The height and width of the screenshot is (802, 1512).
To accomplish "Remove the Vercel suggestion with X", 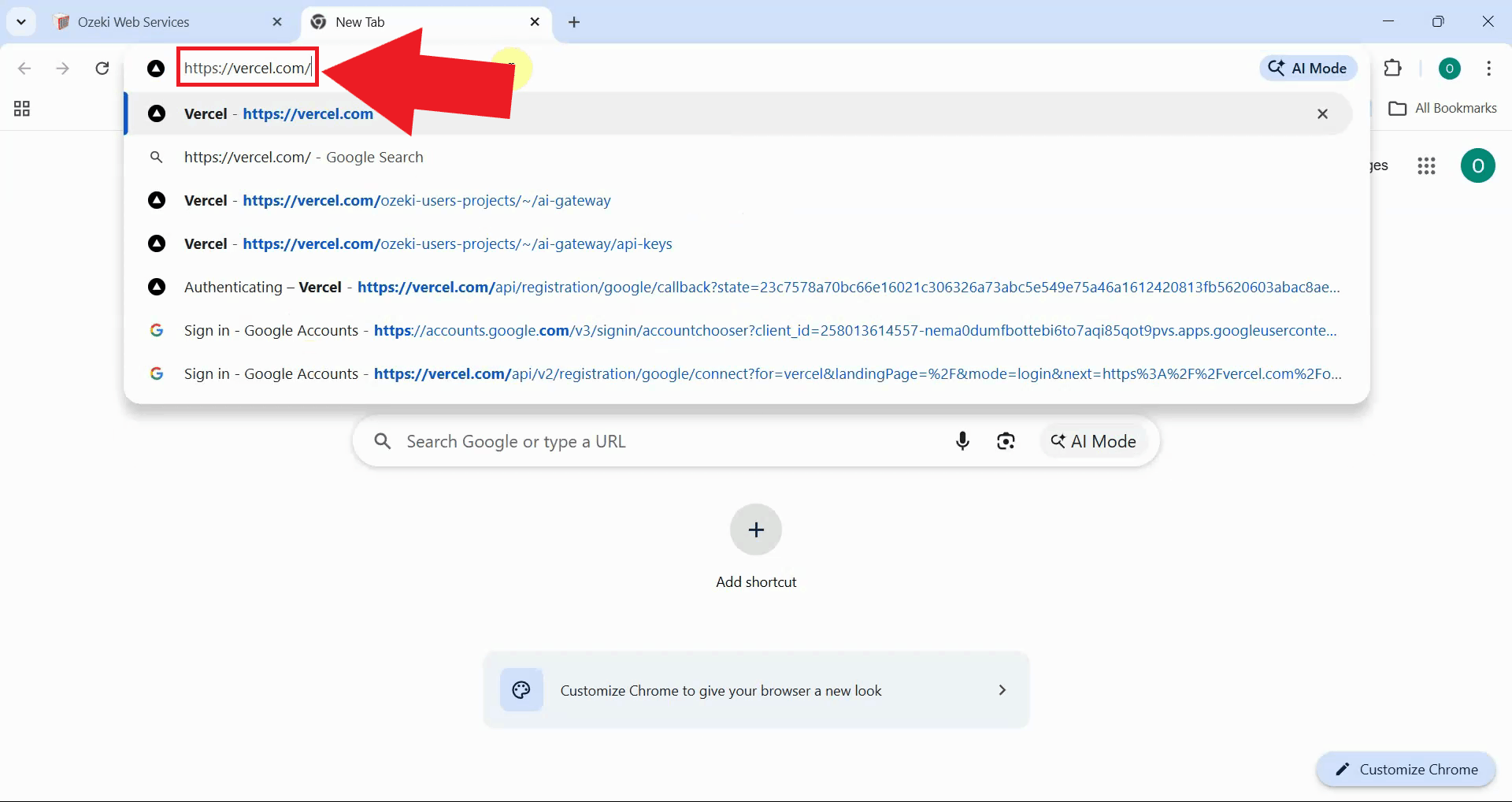I will (x=1323, y=114).
